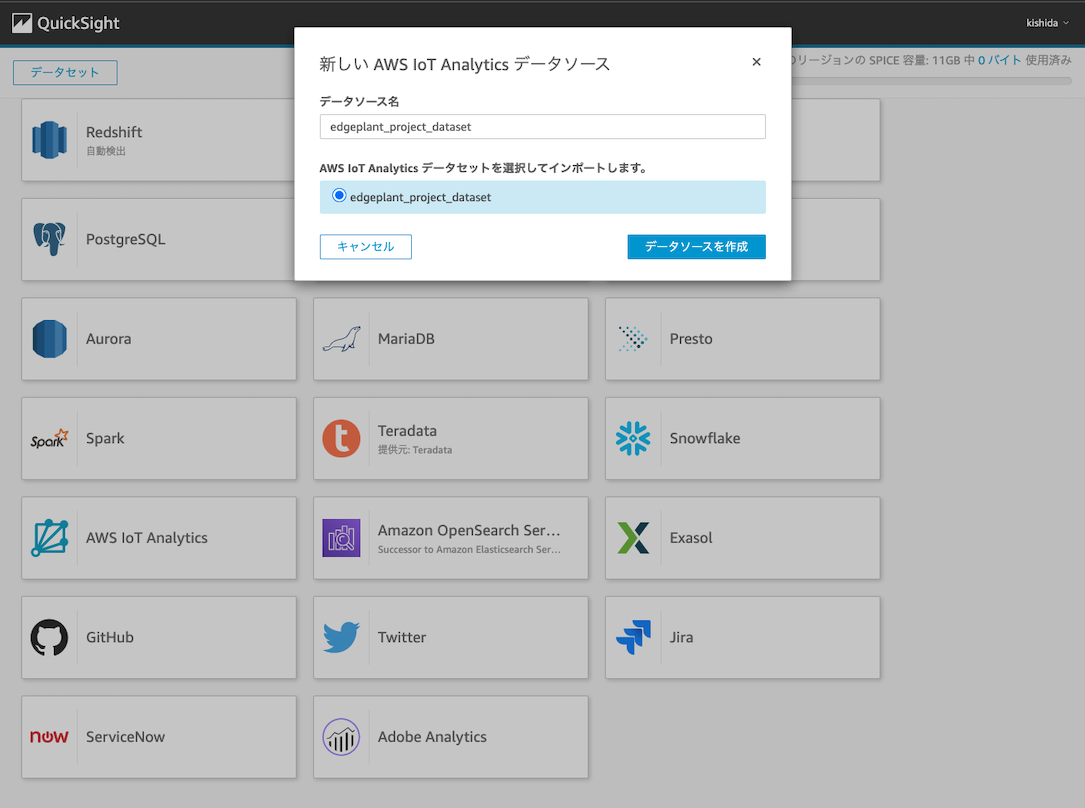This screenshot has height=808, width=1085.
Task: Click the QuickSight title text
Action: 78,23
